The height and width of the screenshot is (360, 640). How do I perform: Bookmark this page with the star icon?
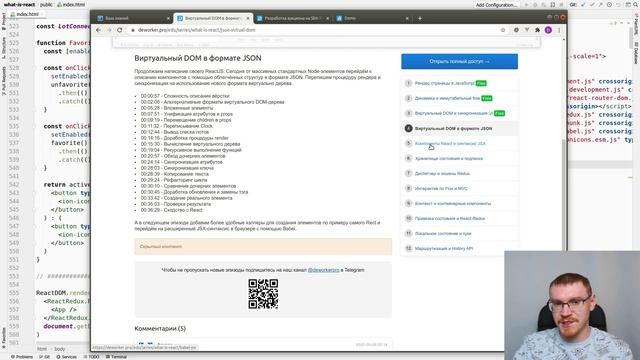coord(503,30)
